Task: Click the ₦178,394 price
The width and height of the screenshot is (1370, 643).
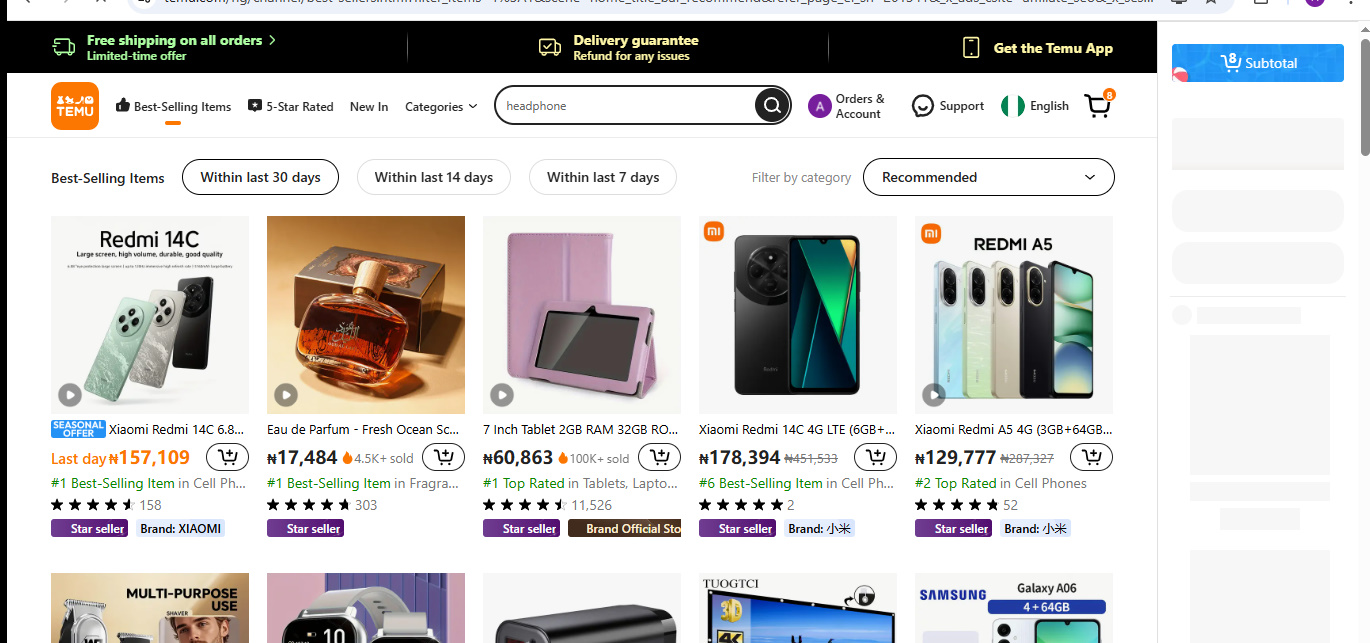Action: [739, 458]
